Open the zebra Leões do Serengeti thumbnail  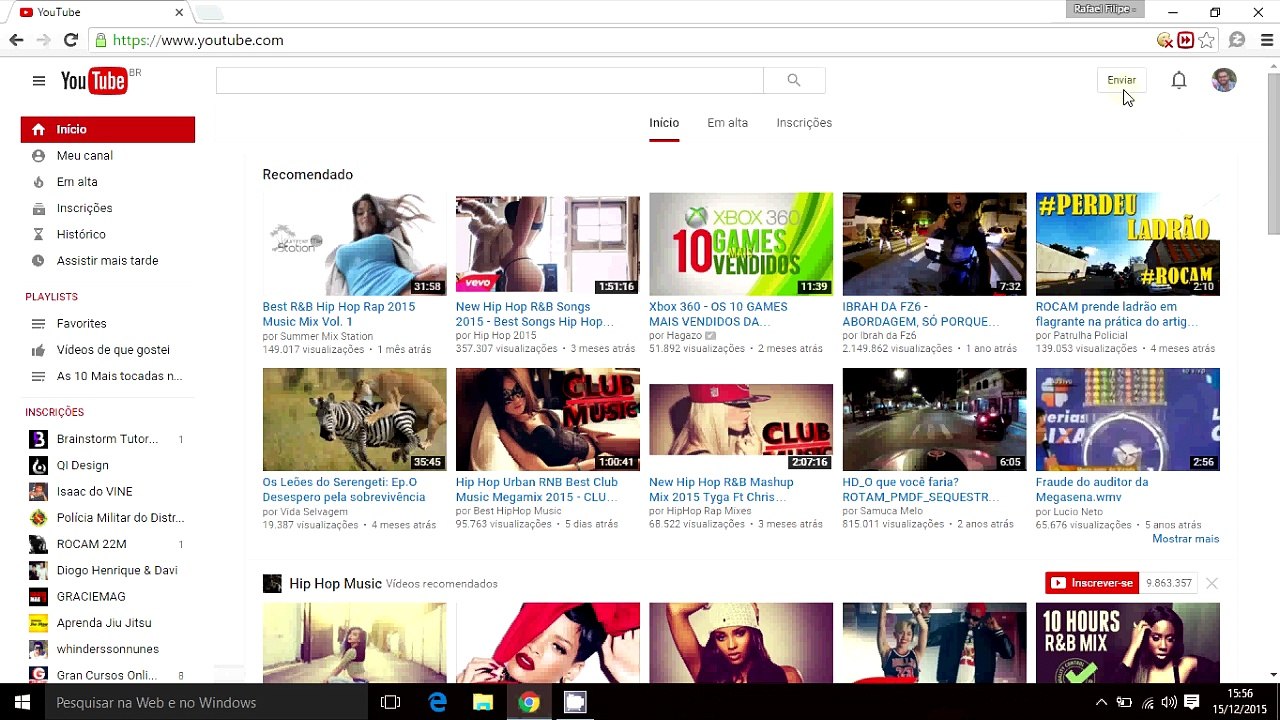click(355, 419)
